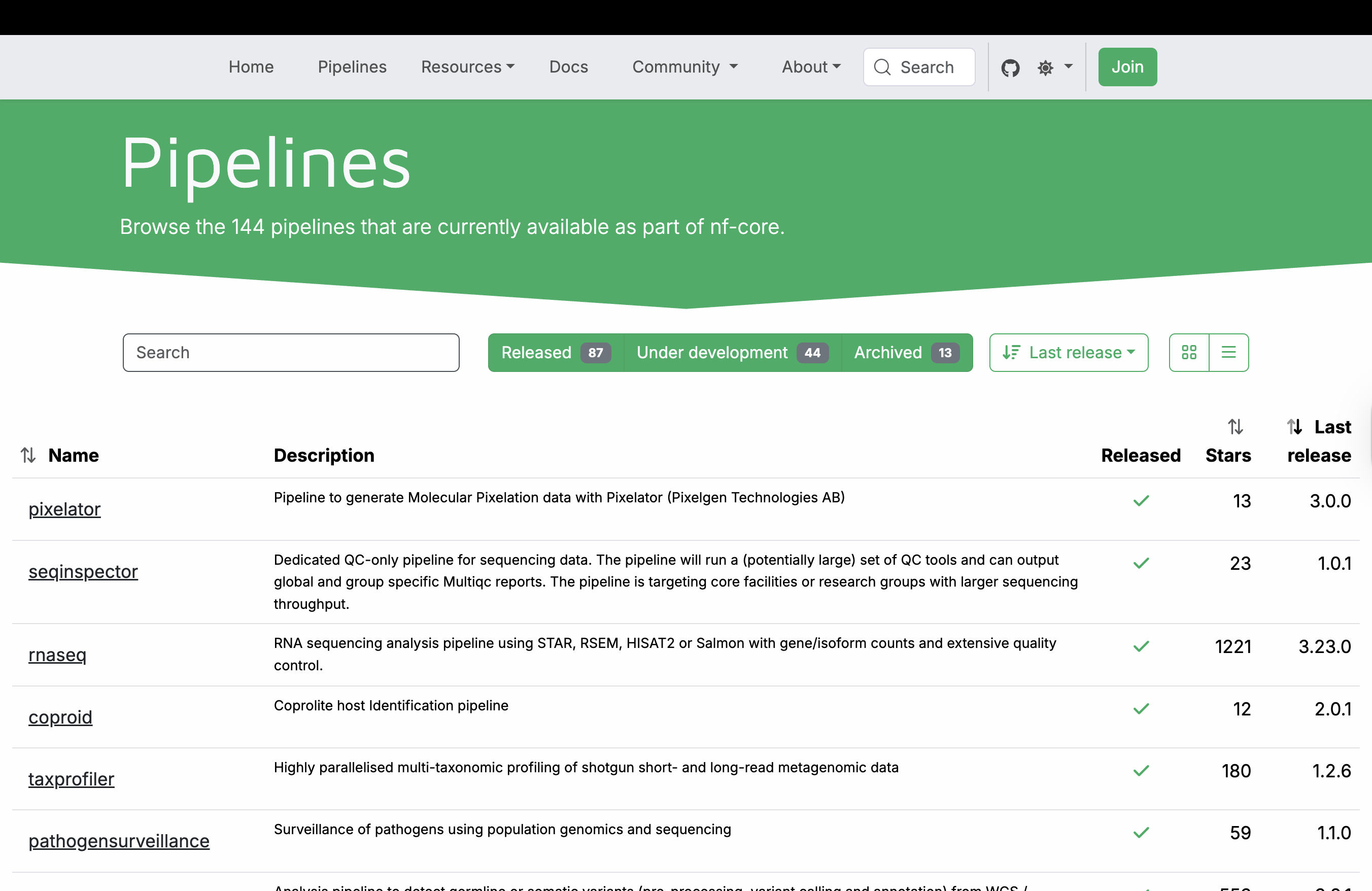Click the magnifier icon in navbar search
1372x891 pixels.
point(882,67)
